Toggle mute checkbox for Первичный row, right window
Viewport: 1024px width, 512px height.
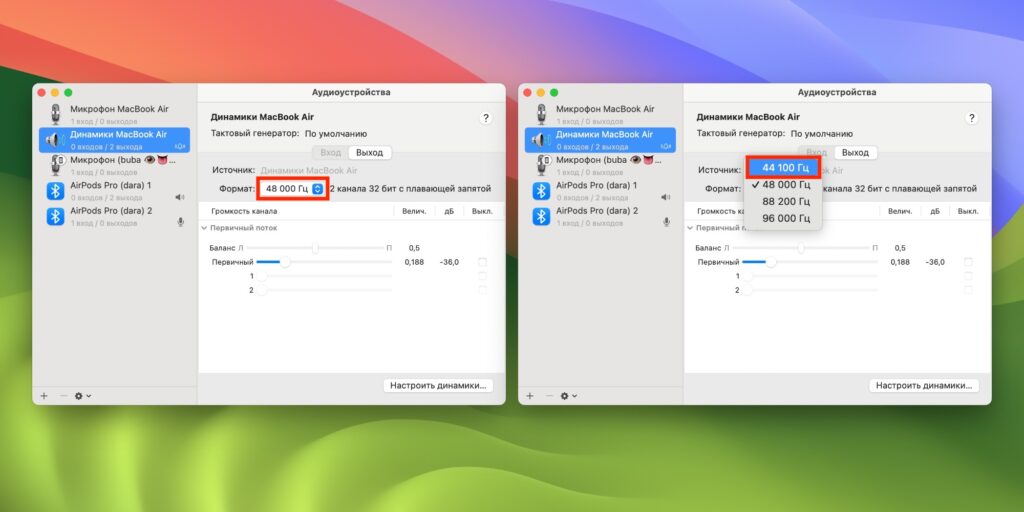(968, 262)
